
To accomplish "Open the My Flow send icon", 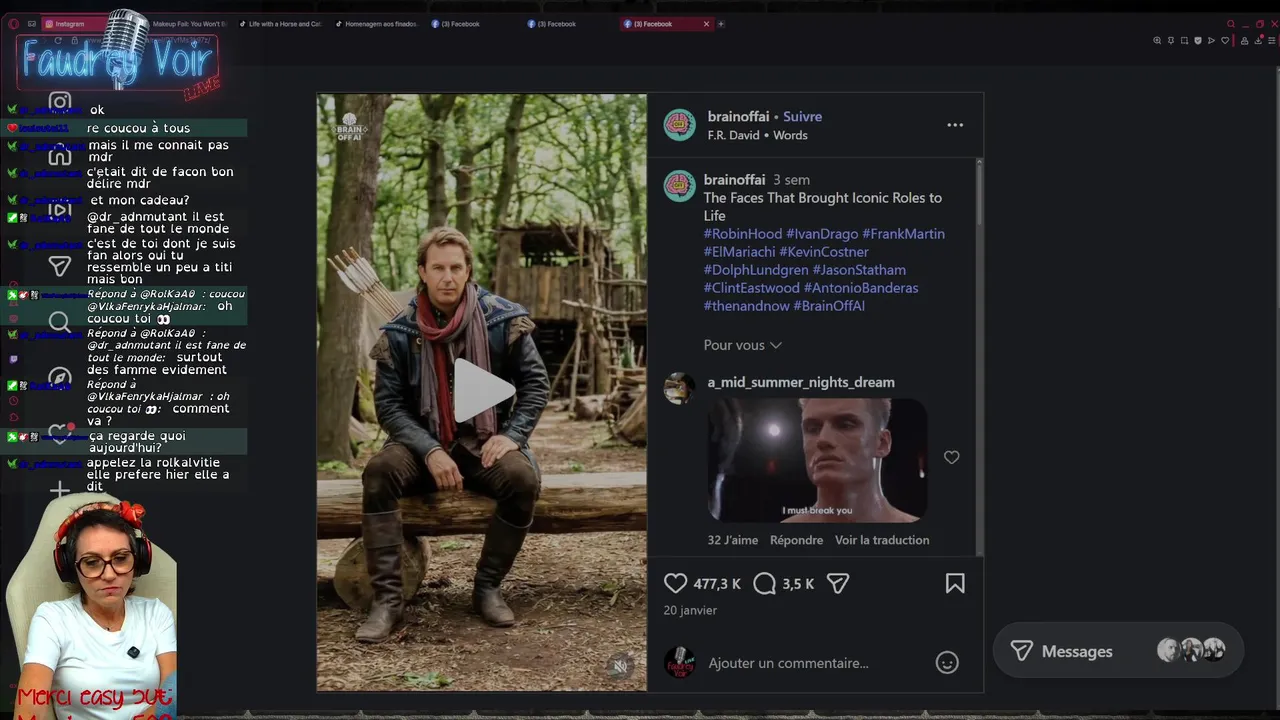I will (x=1211, y=41).
